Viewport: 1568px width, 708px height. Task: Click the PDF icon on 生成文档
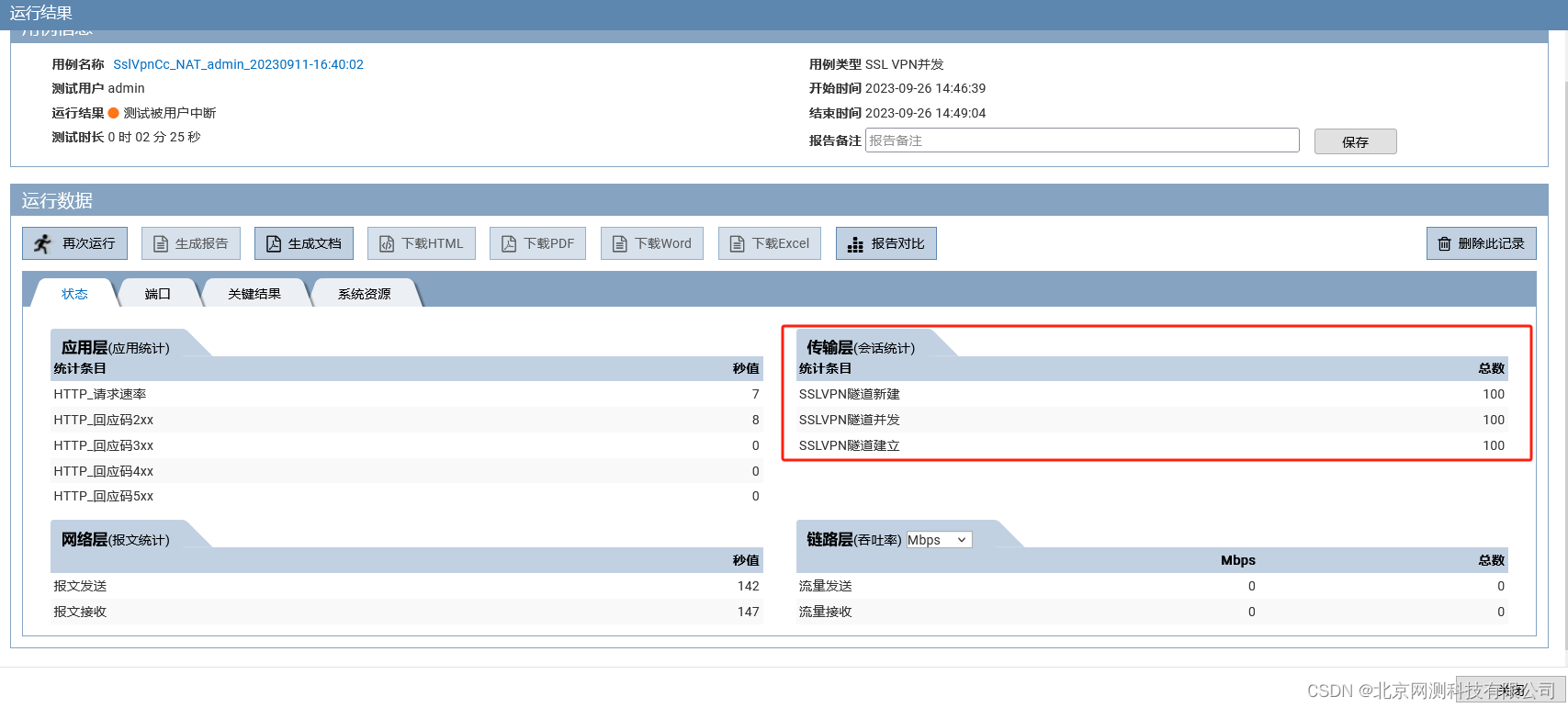pyautogui.click(x=274, y=243)
